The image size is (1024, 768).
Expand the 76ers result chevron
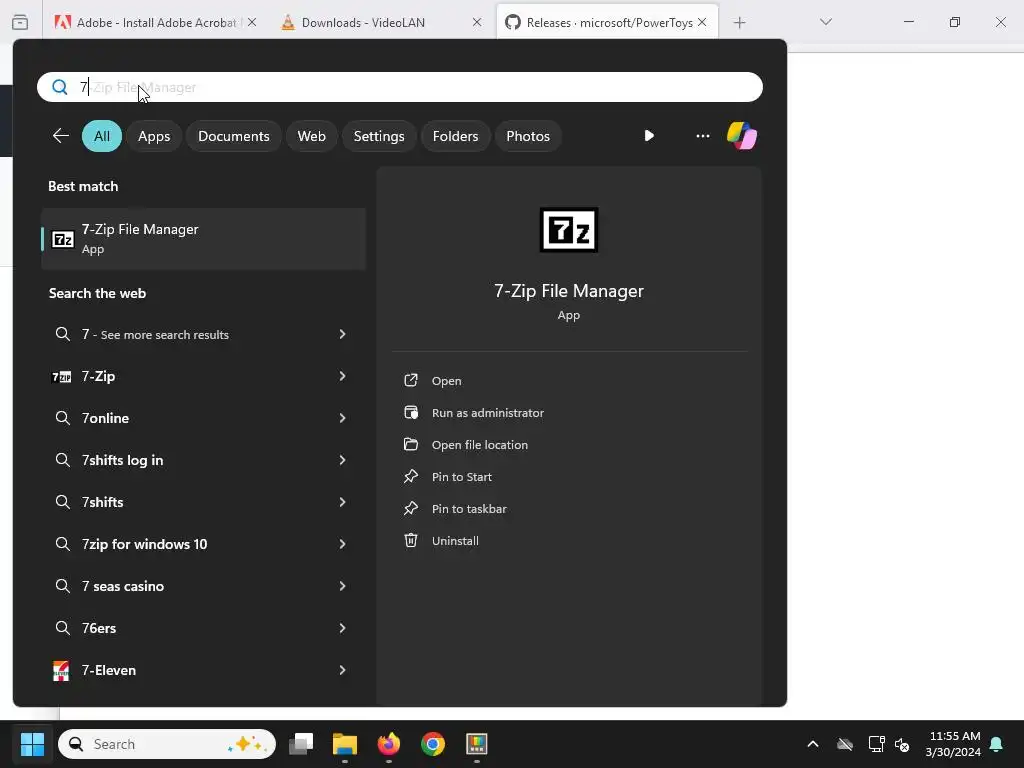(x=342, y=628)
